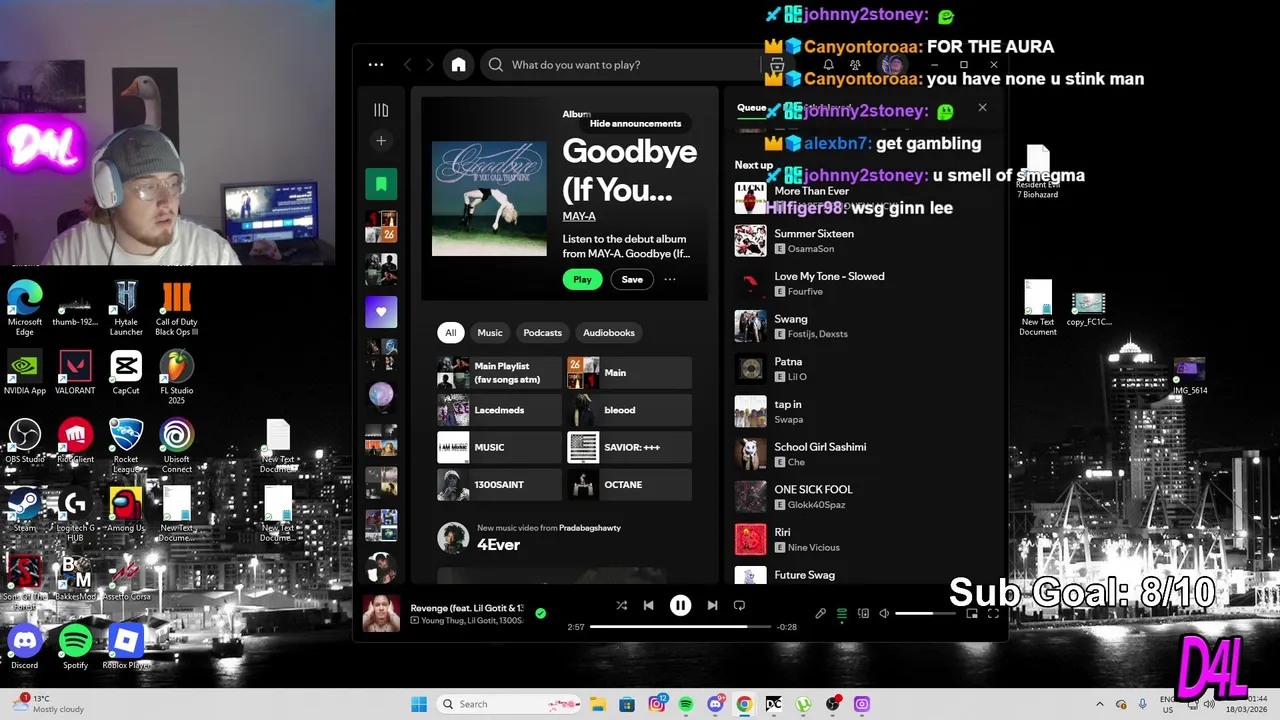Screen dimensions: 1280x720
Task: Navigate forward in Spotify
Action: 430,64
